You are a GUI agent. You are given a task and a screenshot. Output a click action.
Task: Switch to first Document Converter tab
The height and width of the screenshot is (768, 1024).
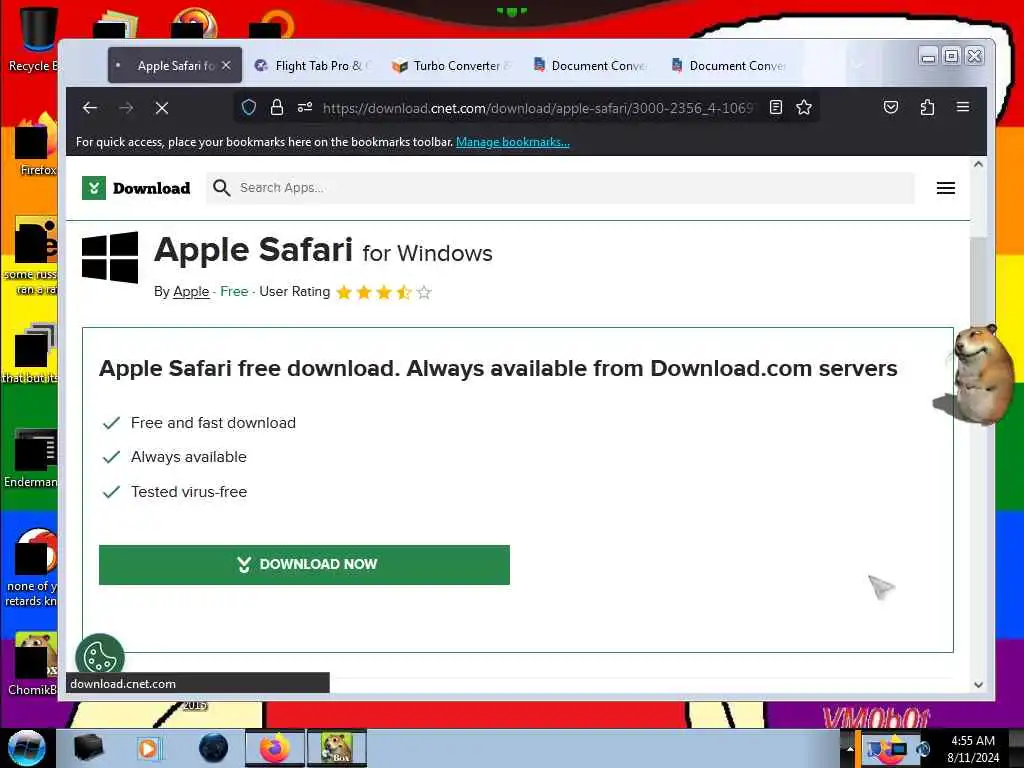pos(591,65)
